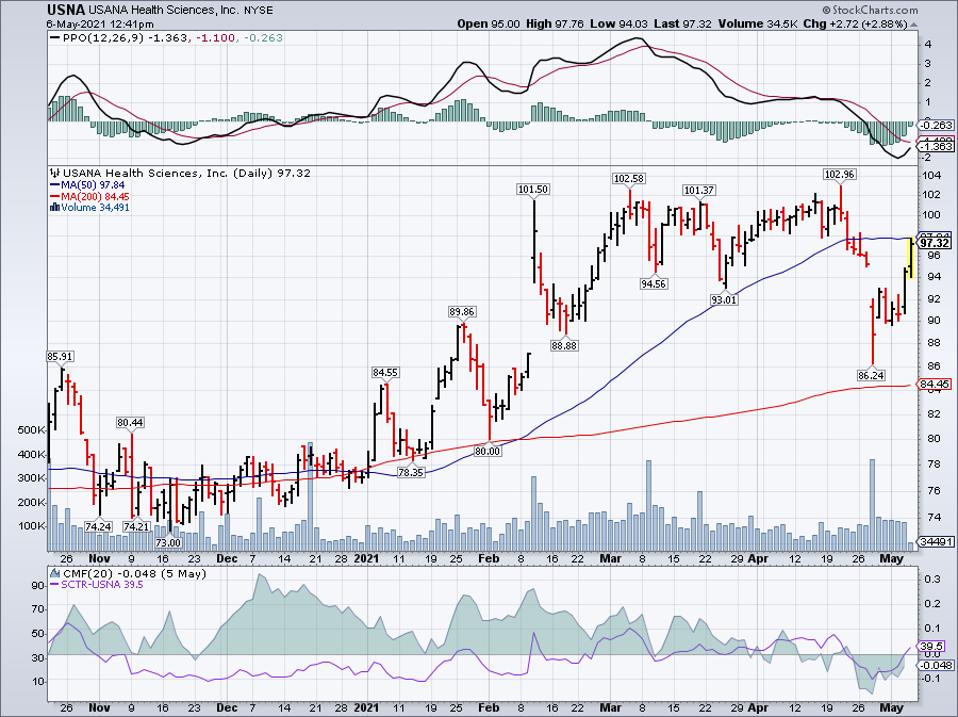Click the 93.01 low price label
Image resolution: width=958 pixels, height=717 pixels.
(723, 300)
